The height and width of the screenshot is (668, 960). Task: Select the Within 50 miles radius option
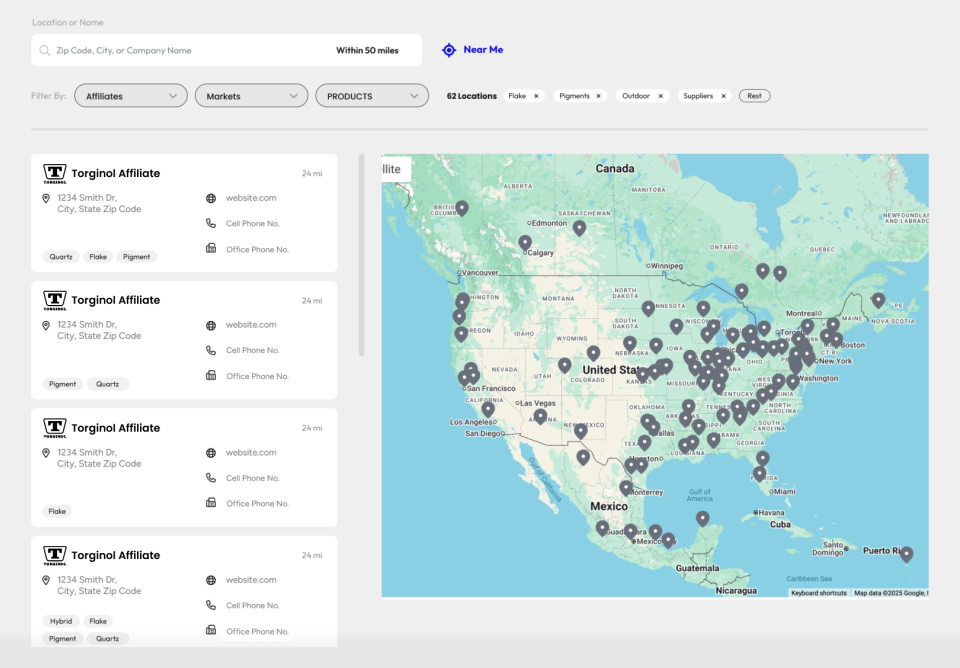click(367, 50)
